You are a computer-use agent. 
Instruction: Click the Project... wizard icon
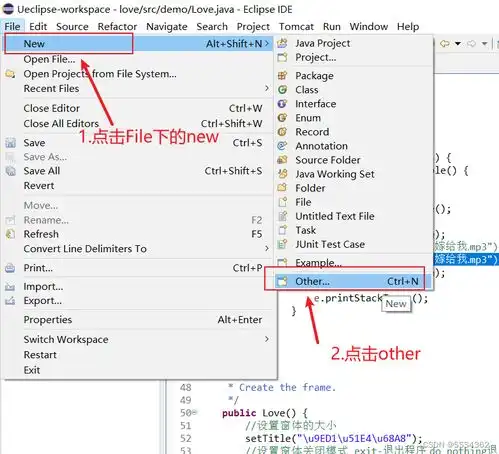coord(282,57)
